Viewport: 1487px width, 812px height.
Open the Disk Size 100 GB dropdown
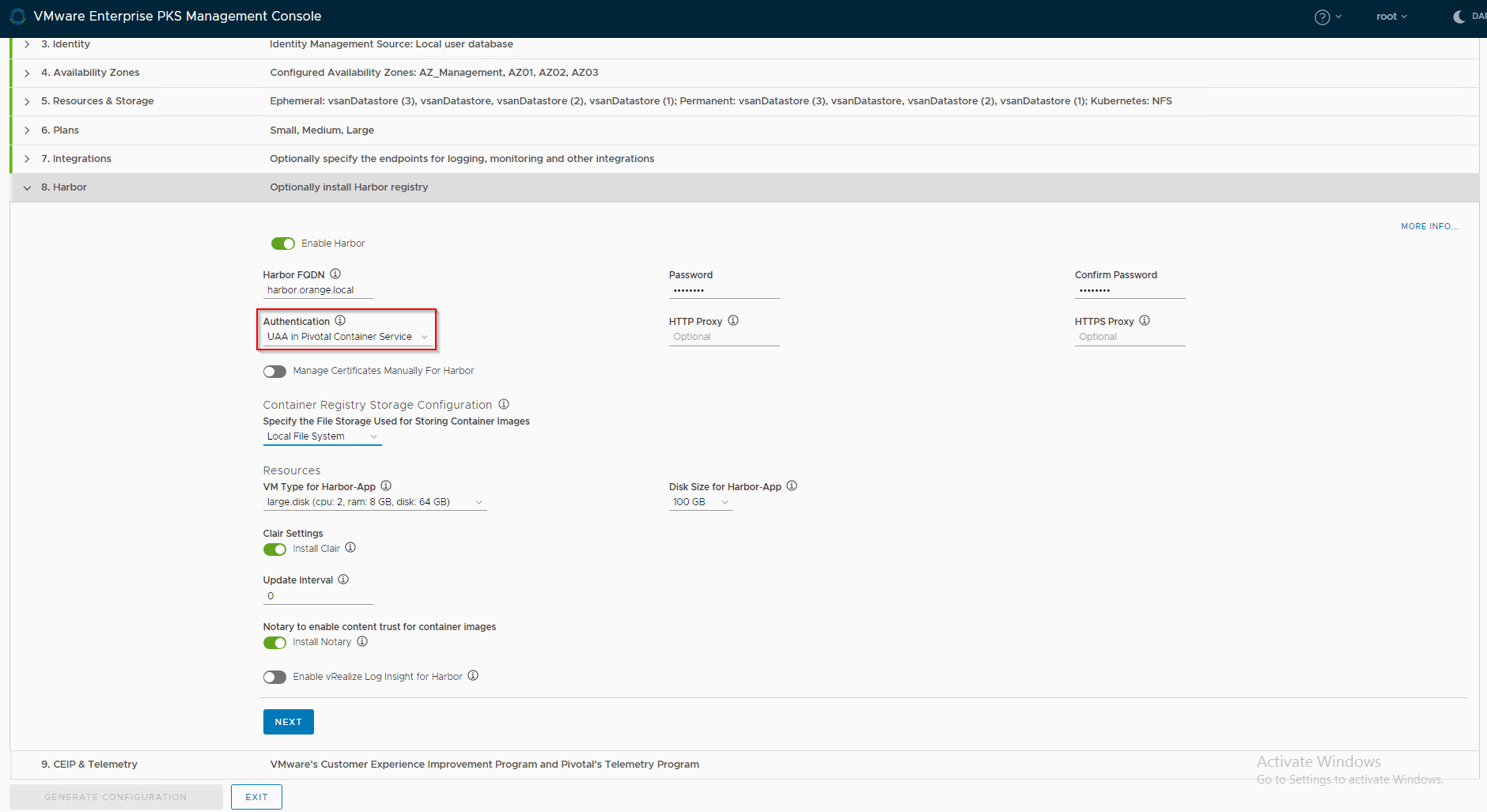pos(701,502)
